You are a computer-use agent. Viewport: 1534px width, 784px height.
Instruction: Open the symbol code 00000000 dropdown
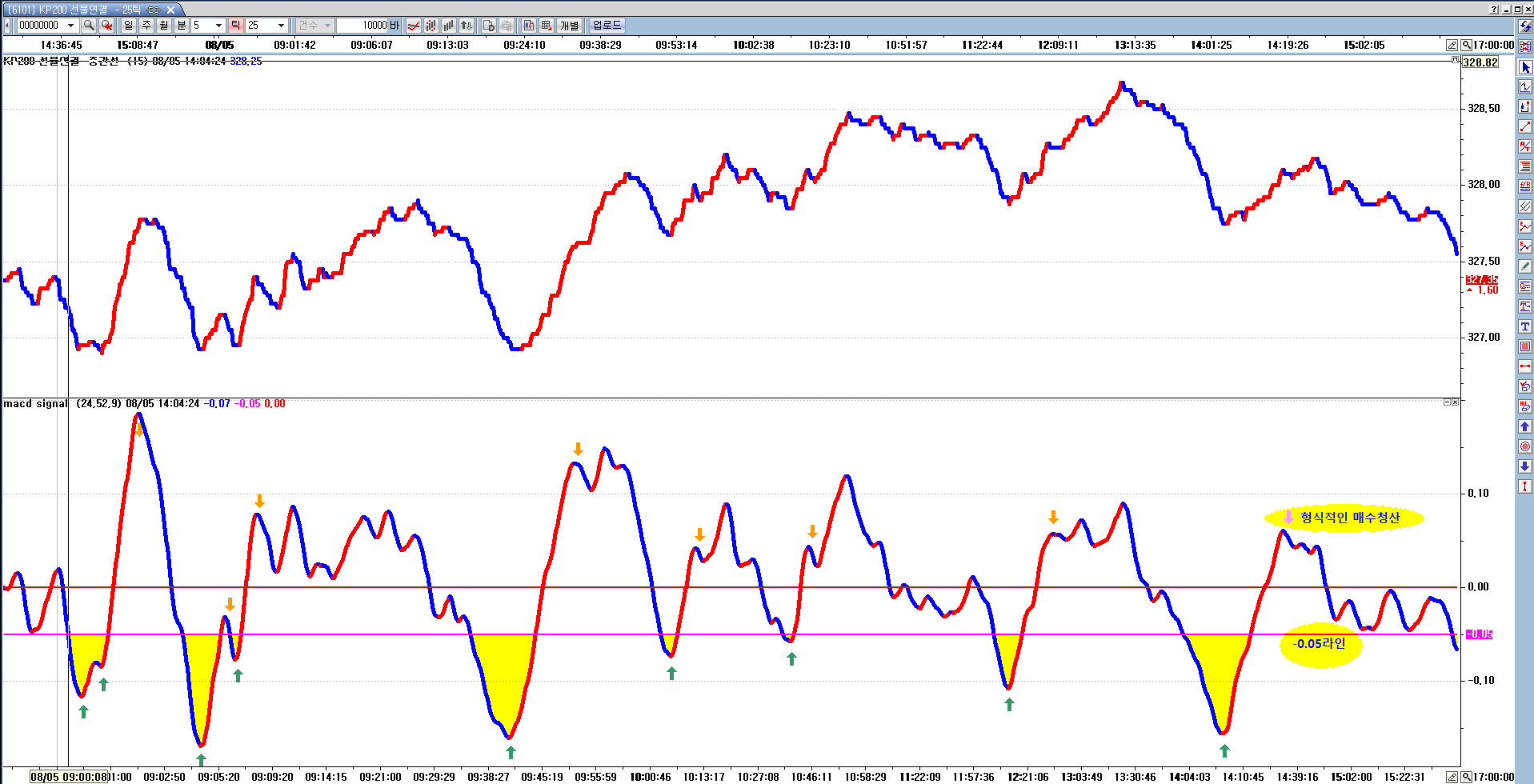[70, 26]
